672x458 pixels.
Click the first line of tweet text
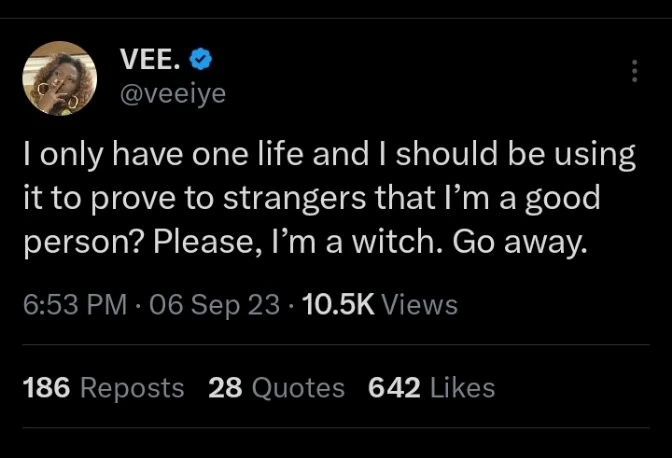329,156
